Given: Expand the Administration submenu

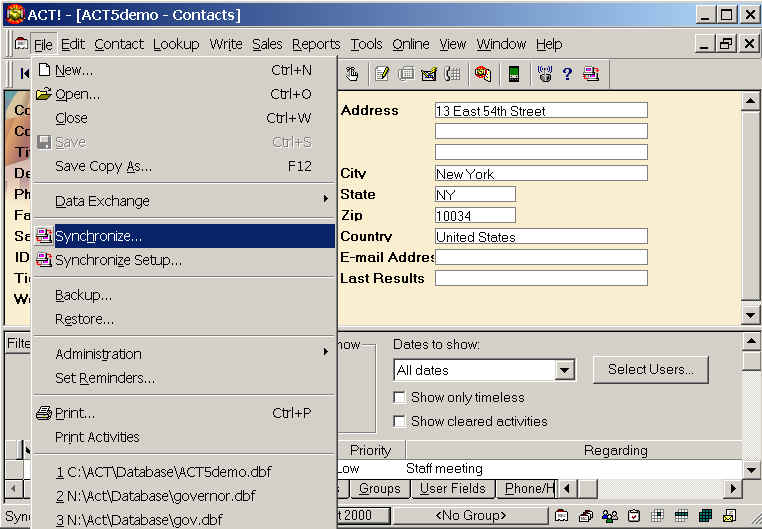Looking at the screenshot, I should [x=184, y=354].
